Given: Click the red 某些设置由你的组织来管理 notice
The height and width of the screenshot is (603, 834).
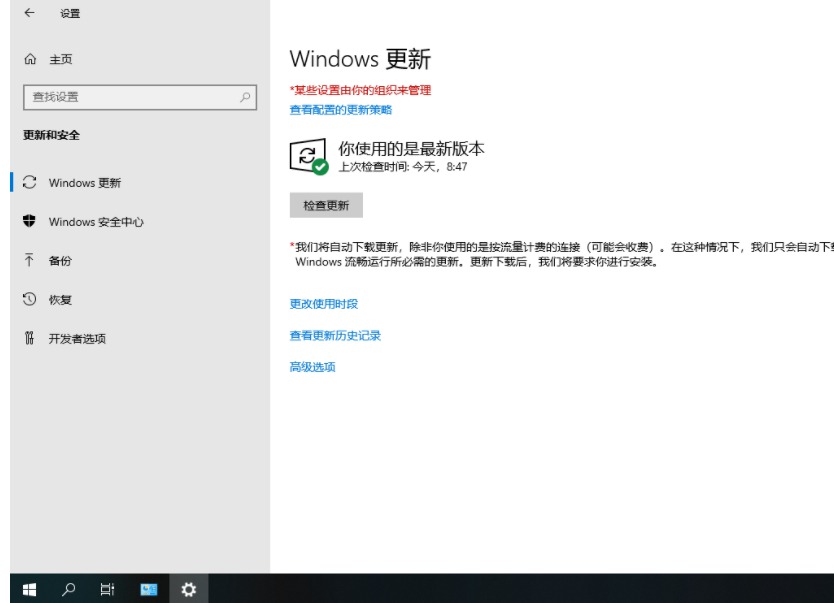Looking at the screenshot, I should pyautogui.click(x=360, y=90).
